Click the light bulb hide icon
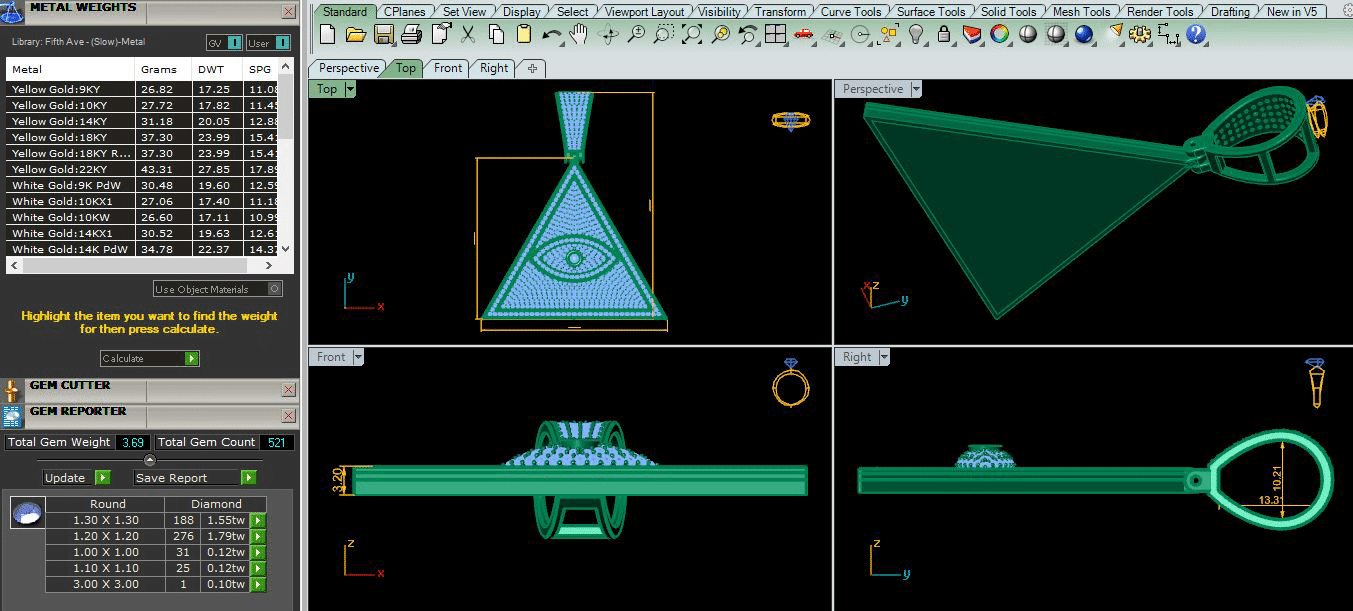The width and height of the screenshot is (1353, 611). click(916, 35)
